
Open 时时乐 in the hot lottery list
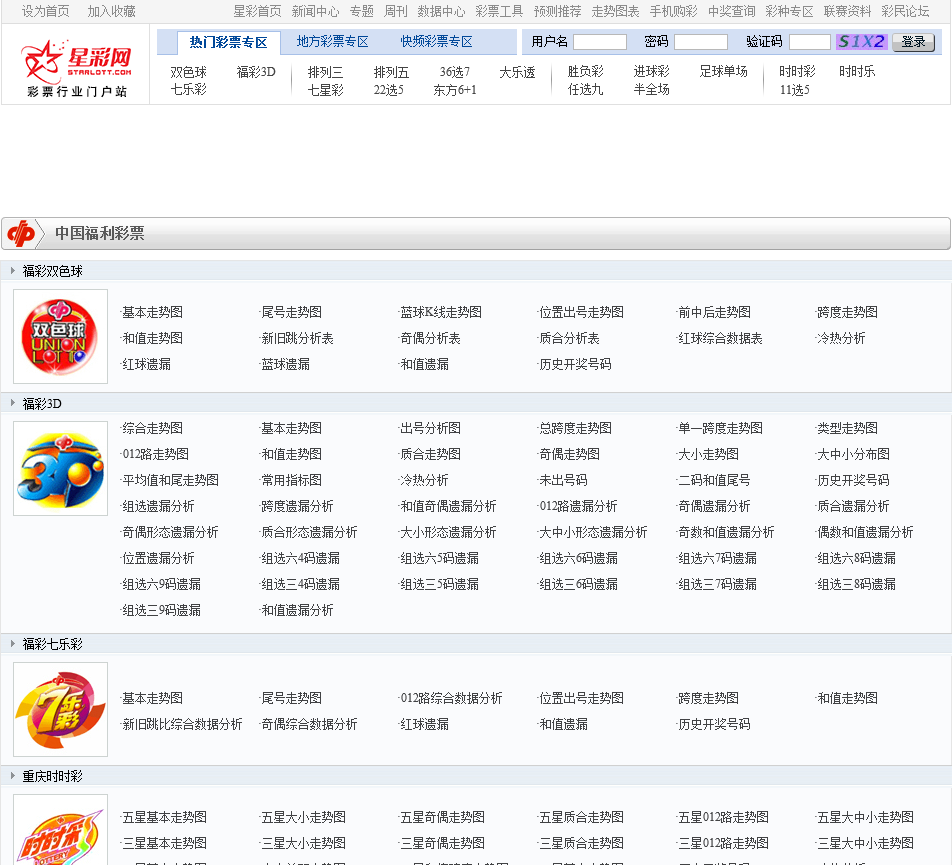coord(857,72)
